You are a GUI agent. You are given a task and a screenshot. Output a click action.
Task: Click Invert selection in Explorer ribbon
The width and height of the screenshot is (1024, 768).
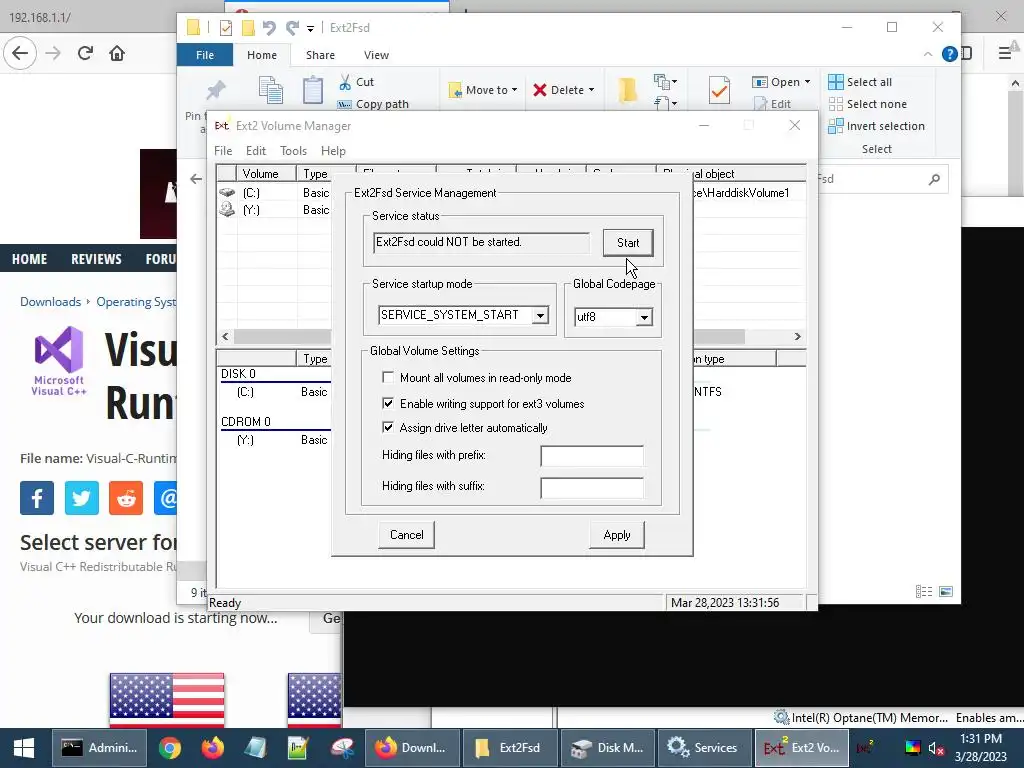[x=876, y=126]
